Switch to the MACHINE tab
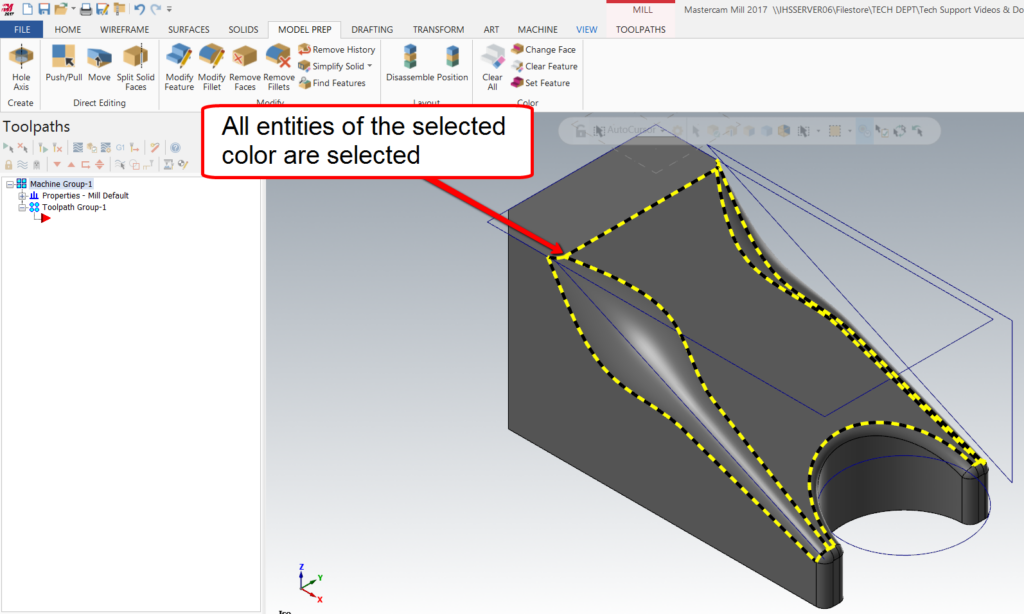The height and width of the screenshot is (614, 1024). coord(537,29)
